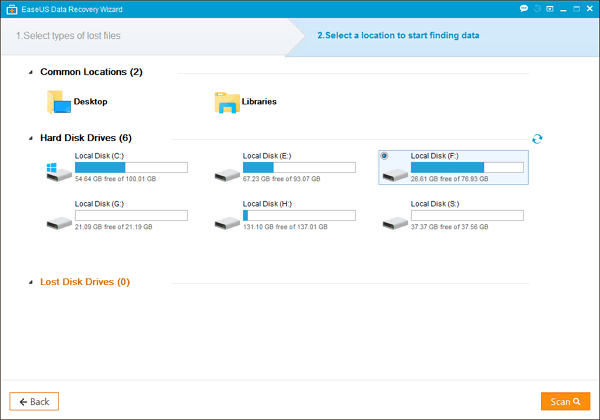Collapse the Hard Disk Drives section
Image resolution: width=600 pixels, height=420 pixels.
click(31, 138)
